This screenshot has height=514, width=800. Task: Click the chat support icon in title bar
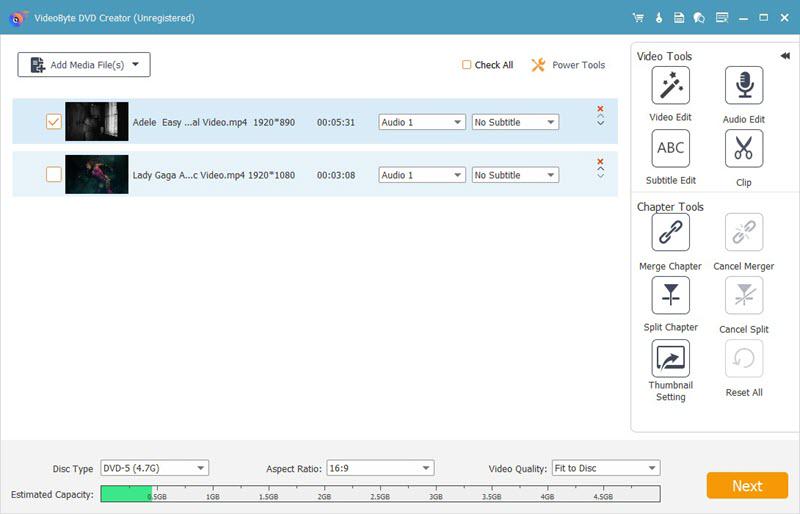(x=699, y=18)
